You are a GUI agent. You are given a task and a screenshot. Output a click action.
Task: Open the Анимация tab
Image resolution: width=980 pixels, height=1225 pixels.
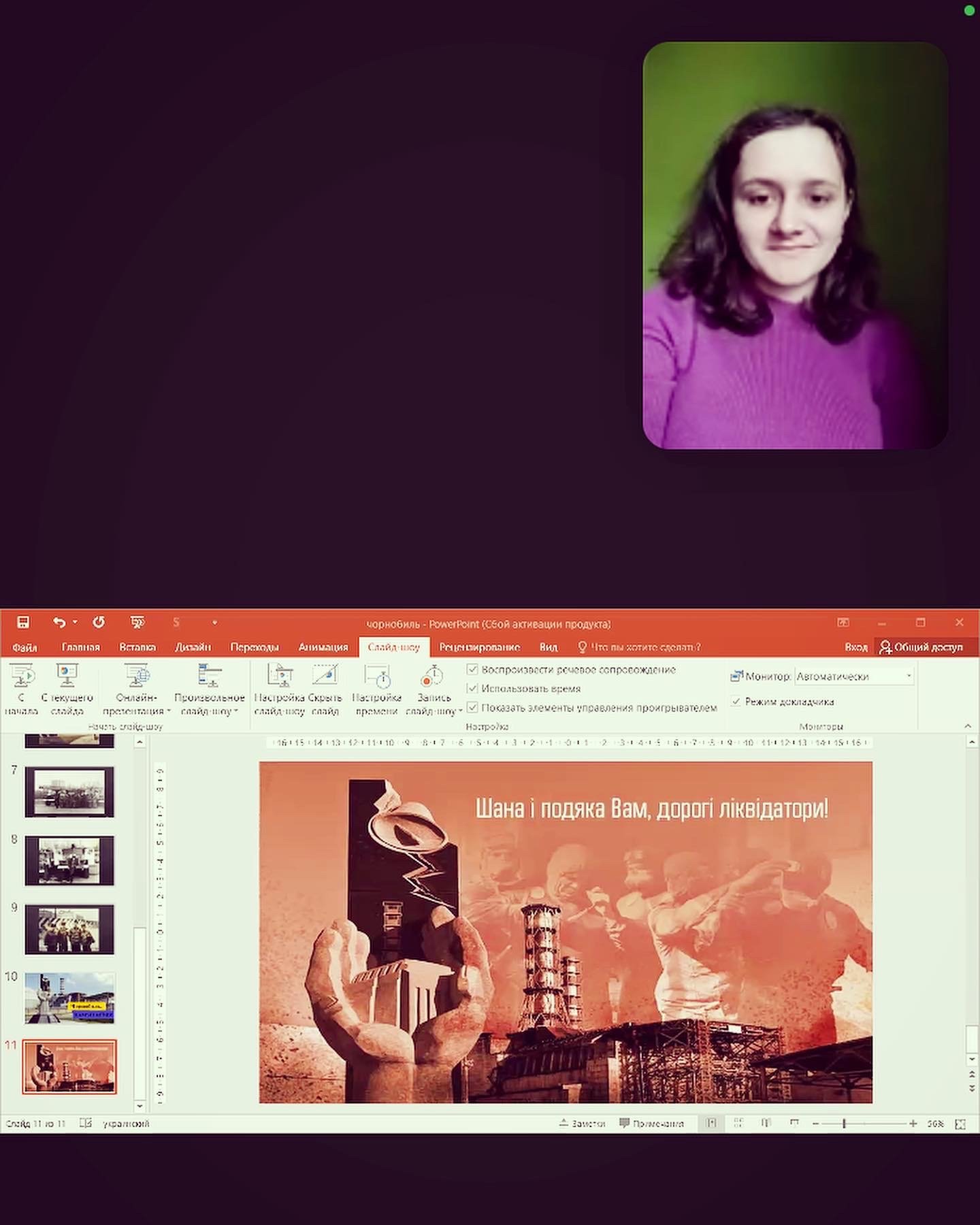[x=323, y=647]
